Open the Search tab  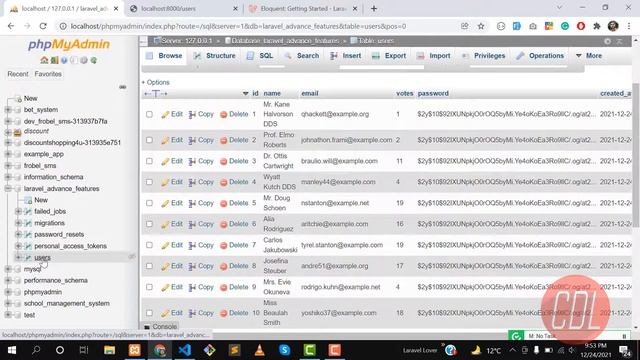(x=302, y=56)
